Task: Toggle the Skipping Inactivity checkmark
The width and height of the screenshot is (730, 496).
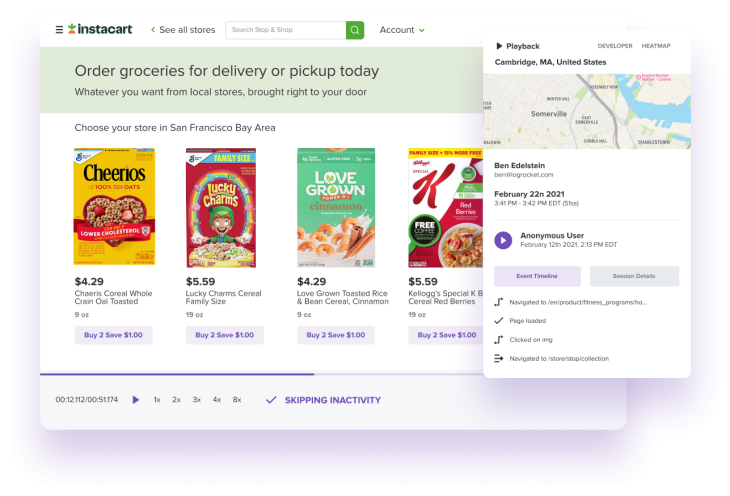Action: (x=271, y=400)
